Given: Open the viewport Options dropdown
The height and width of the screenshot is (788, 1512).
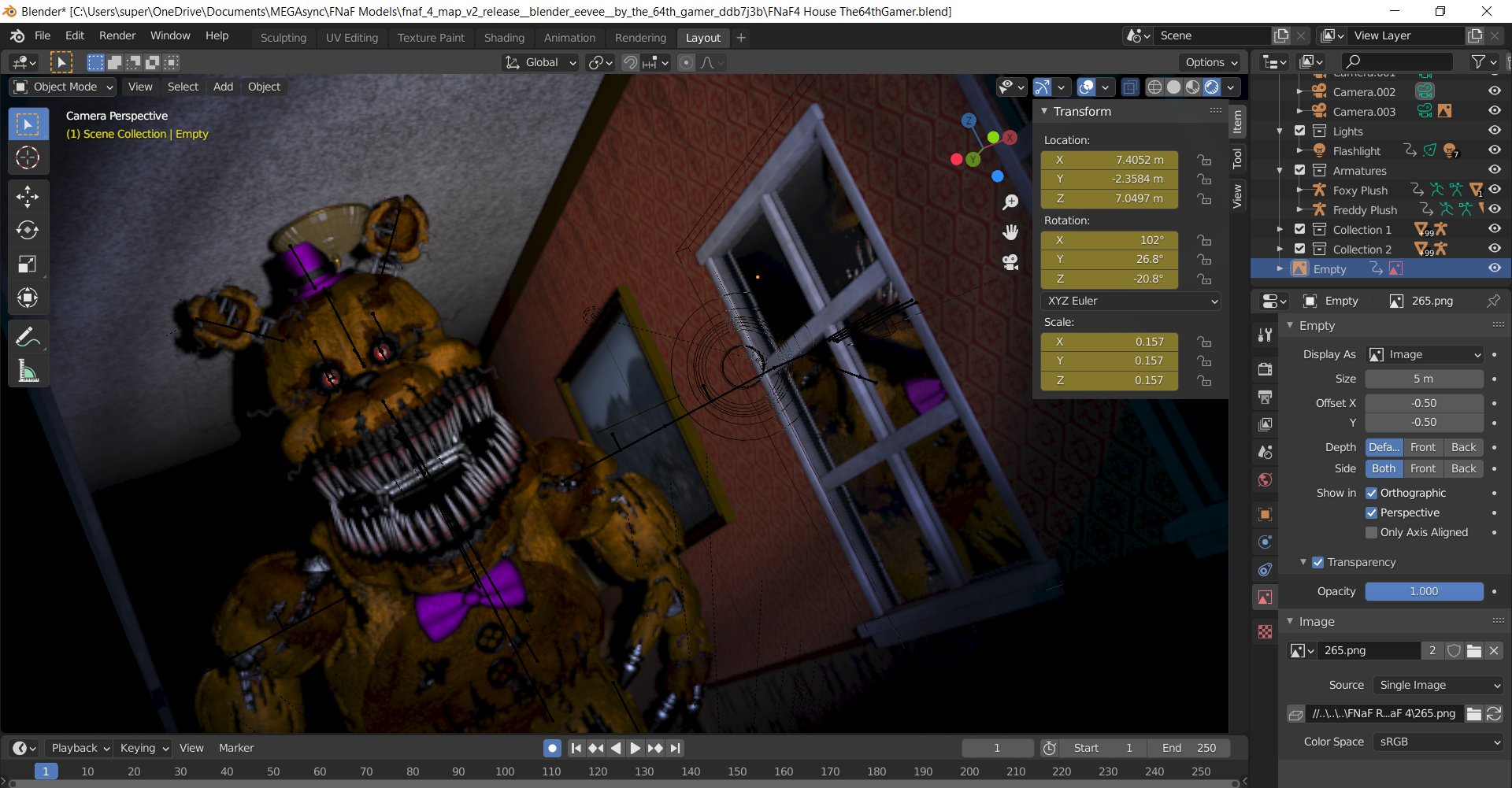Looking at the screenshot, I should [1211, 63].
